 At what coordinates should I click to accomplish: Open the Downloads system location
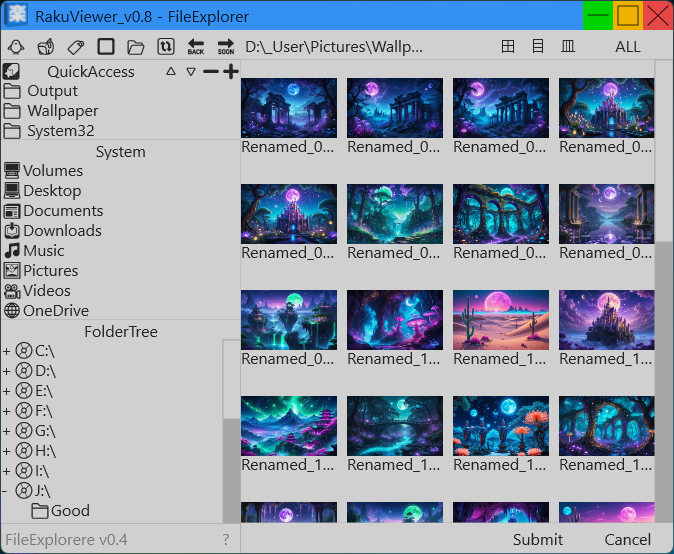tap(53, 231)
